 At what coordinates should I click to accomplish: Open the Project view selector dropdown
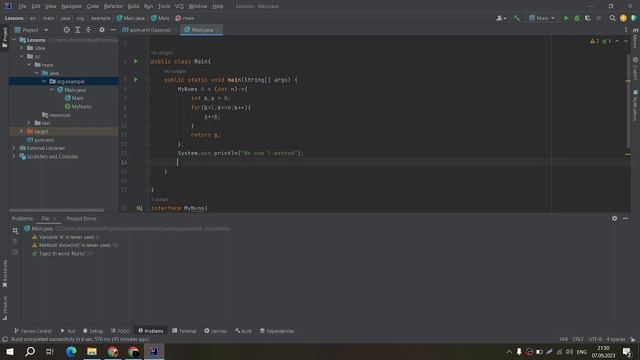click(31, 30)
